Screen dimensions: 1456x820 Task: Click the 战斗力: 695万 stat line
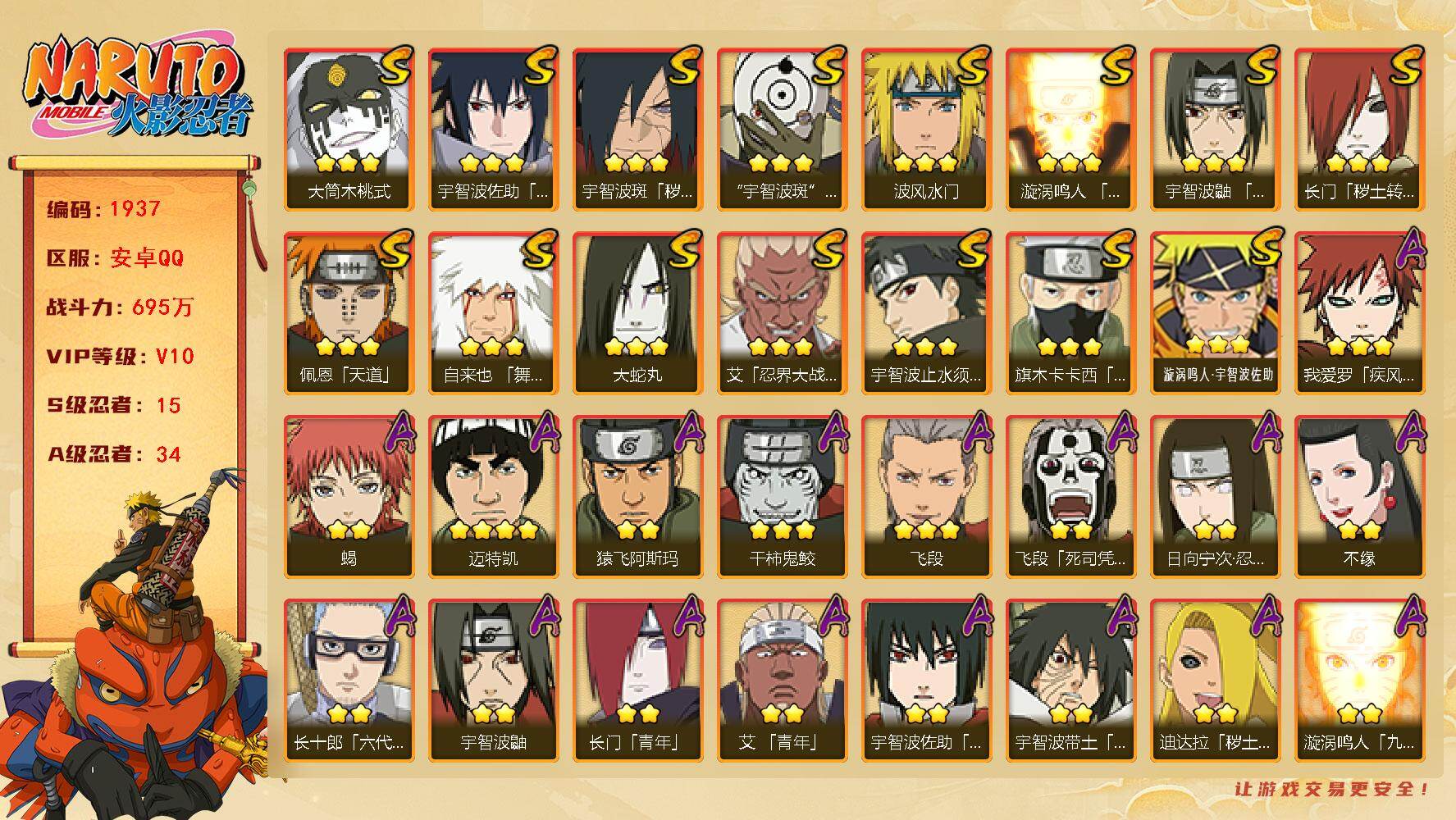click(120, 307)
